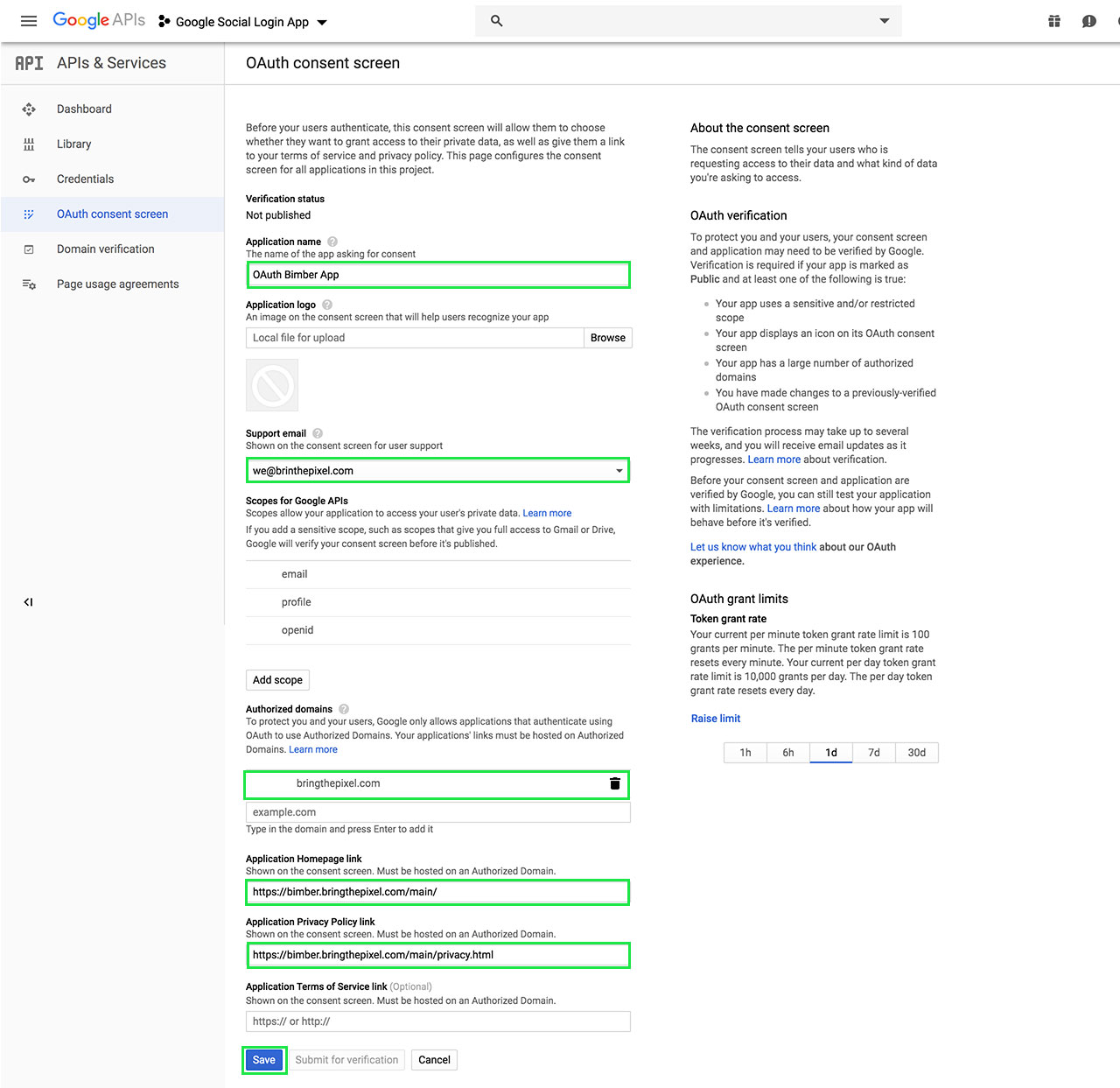Click the Cancel button
This screenshot has height=1088, width=1120.
pyautogui.click(x=434, y=1060)
